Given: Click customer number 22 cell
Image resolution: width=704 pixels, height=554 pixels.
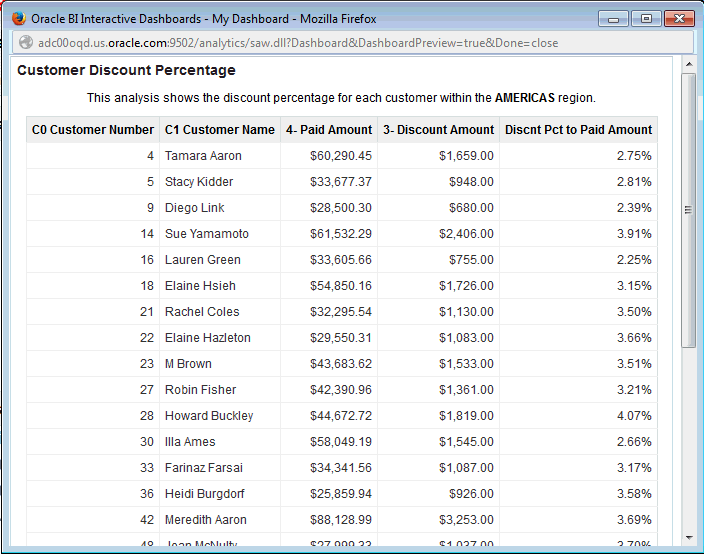Looking at the screenshot, I should 93,338.
